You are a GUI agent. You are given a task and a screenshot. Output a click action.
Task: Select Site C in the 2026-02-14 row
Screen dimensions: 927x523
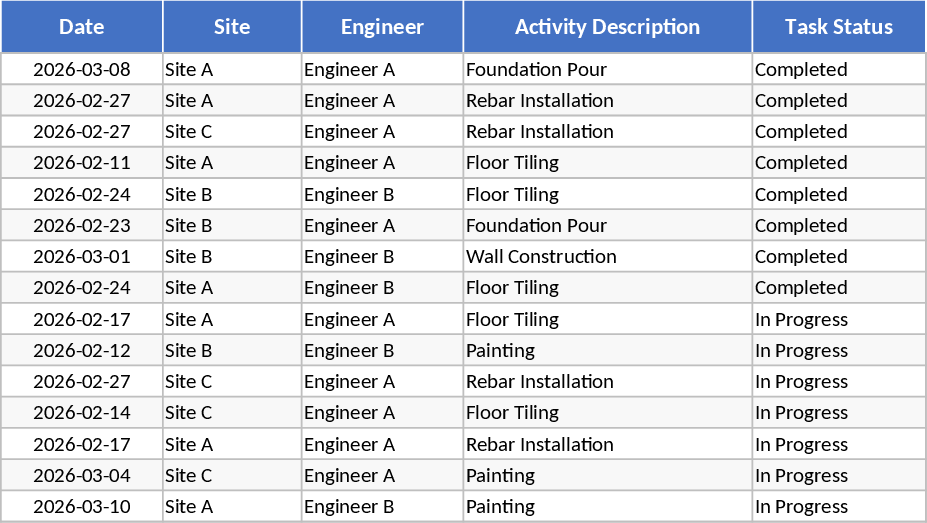(x=188, y=412)
